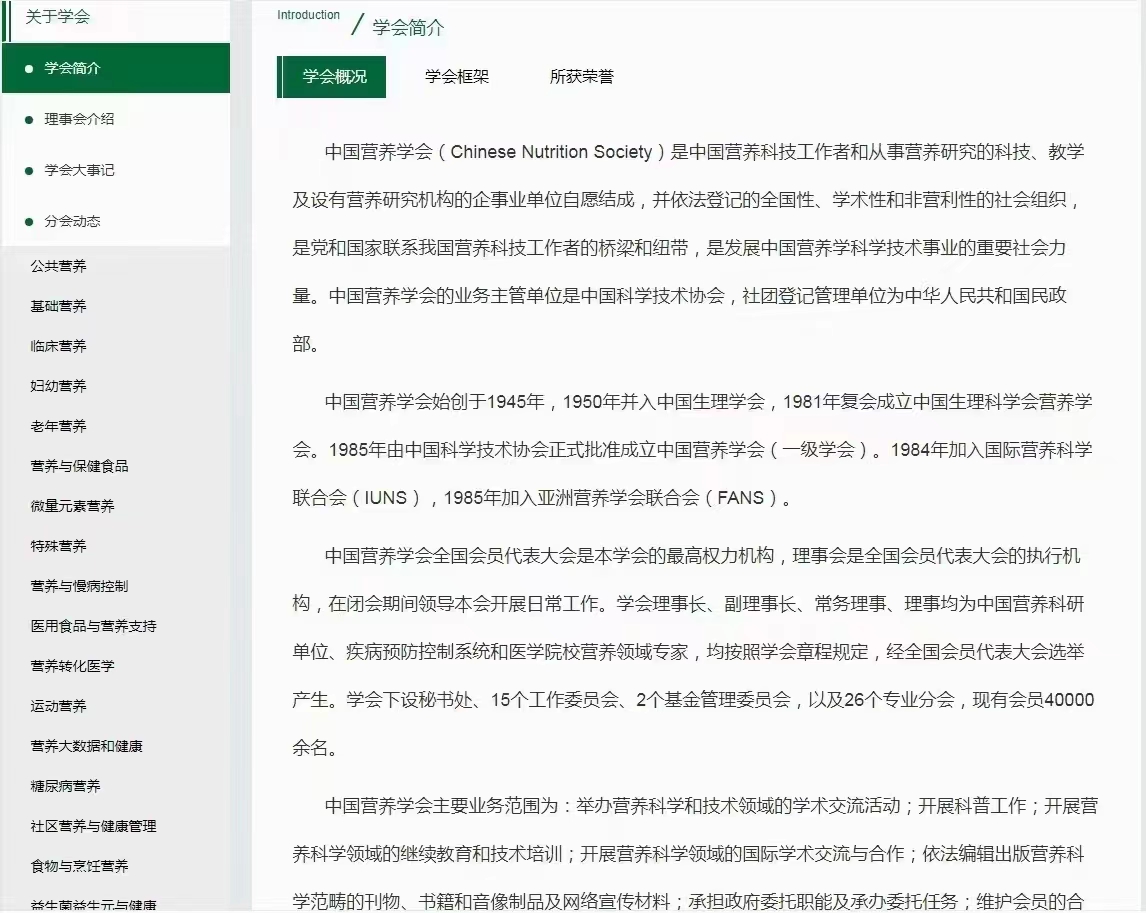The width and height of the screenshot is (1146, 913).
Task: Open 理事会介绍 in the sidebar
Action: point(79,119)
